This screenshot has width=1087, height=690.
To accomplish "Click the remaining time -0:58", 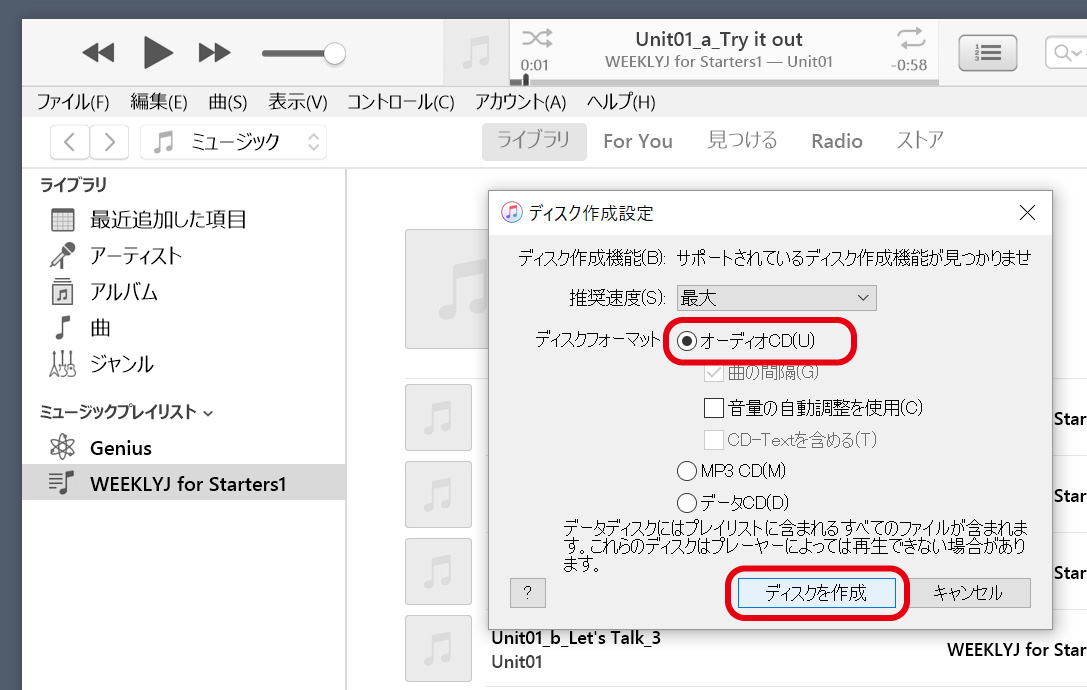I will (909, 65).
